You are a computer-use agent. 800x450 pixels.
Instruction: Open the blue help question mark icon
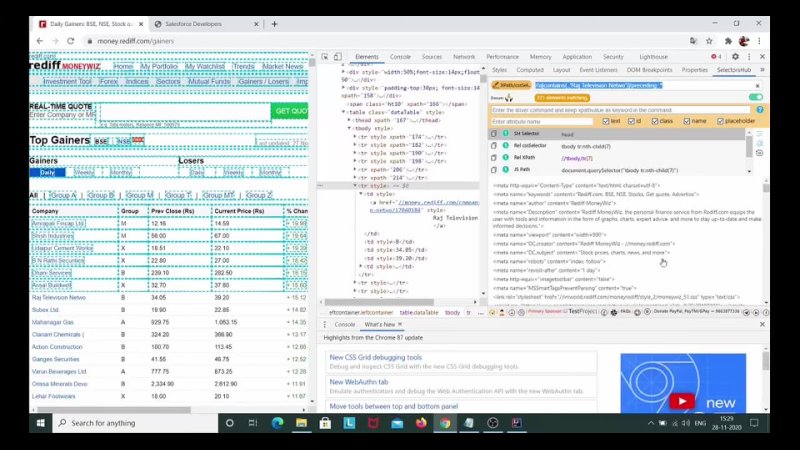coord(760,110)
